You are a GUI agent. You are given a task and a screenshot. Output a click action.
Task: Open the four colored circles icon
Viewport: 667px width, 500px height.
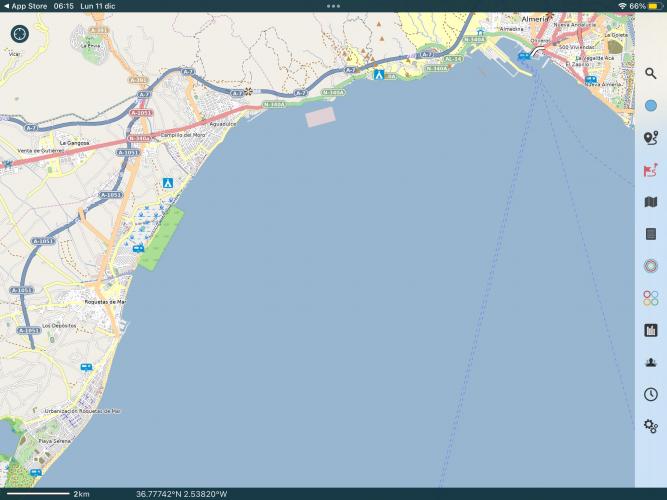point(650,298)
